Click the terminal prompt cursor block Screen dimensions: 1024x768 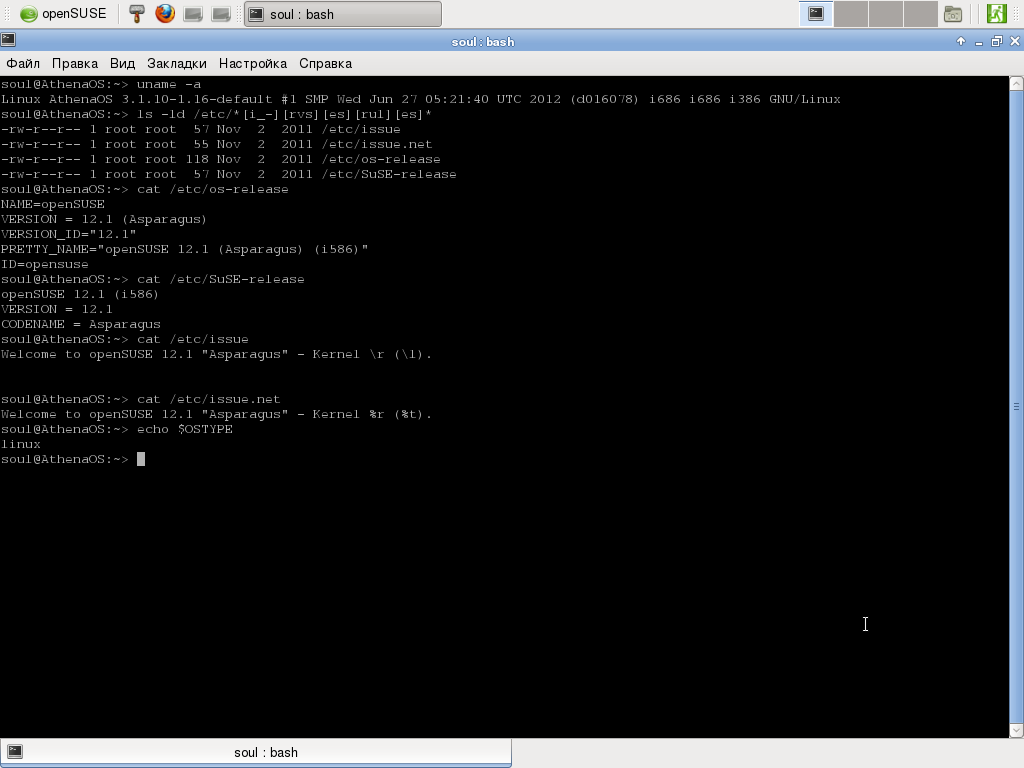click(x=141, y=459)
